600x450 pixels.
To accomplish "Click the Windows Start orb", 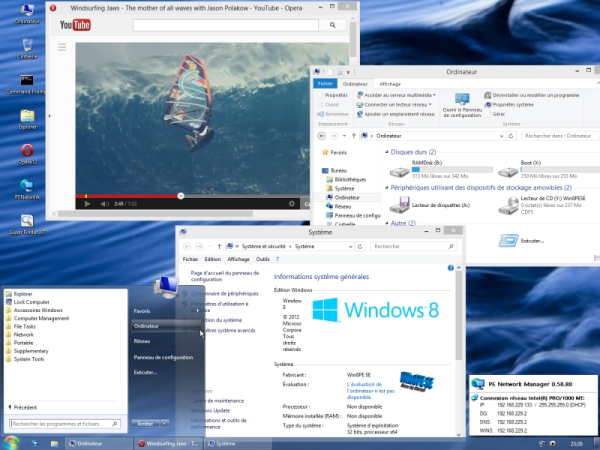I will point(11,443).
